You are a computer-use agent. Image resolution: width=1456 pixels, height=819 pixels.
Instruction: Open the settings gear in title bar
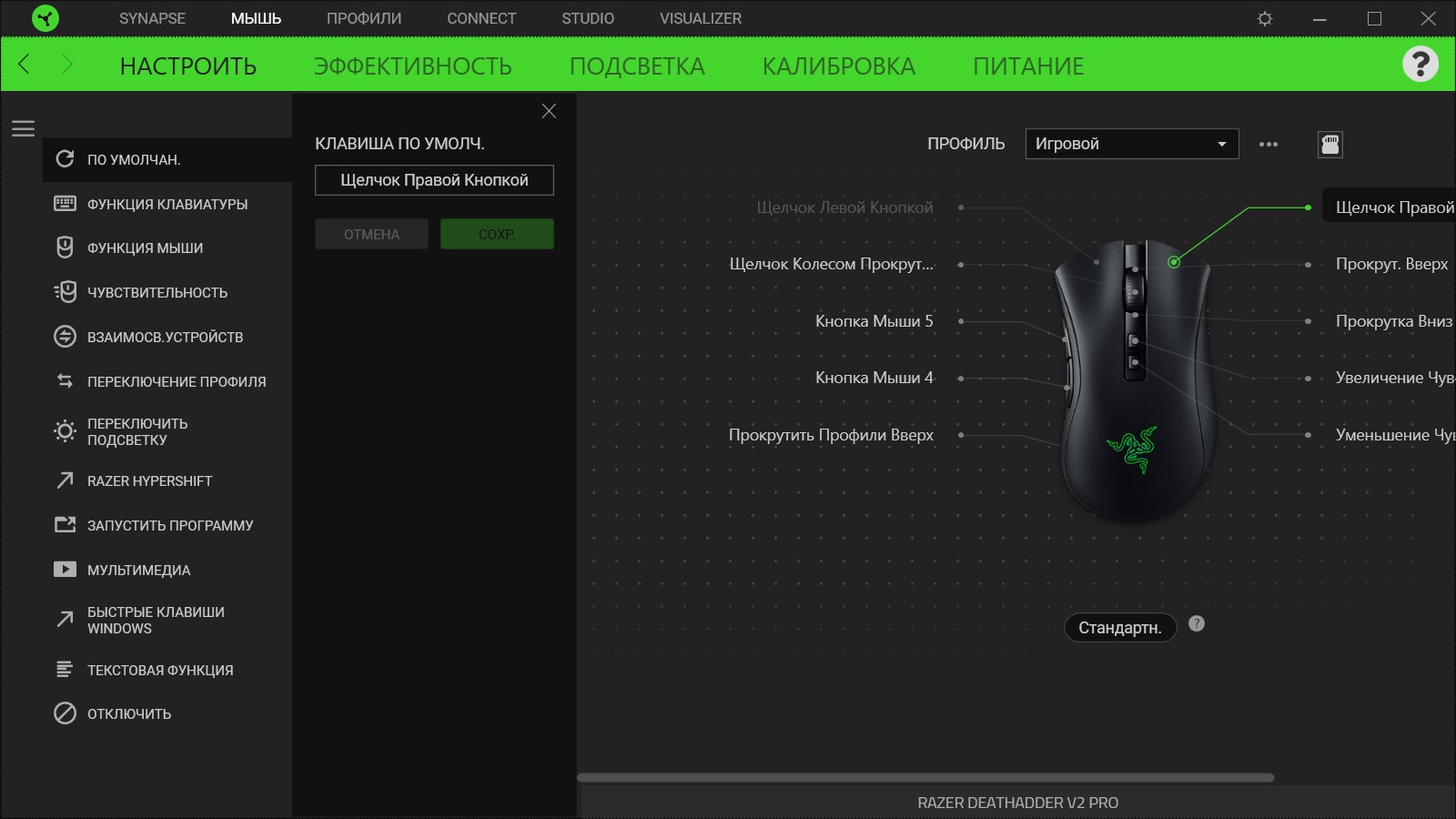coord(1265,18)
